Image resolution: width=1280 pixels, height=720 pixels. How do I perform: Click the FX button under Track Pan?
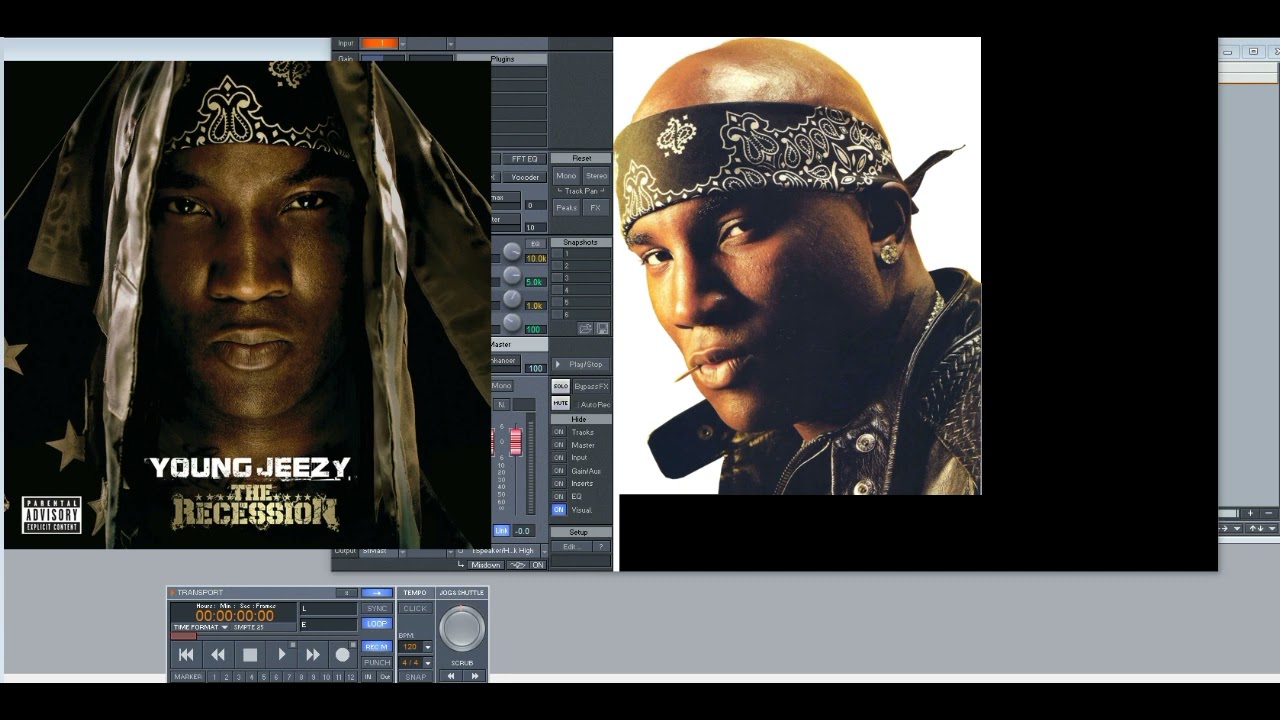(596, 208)
